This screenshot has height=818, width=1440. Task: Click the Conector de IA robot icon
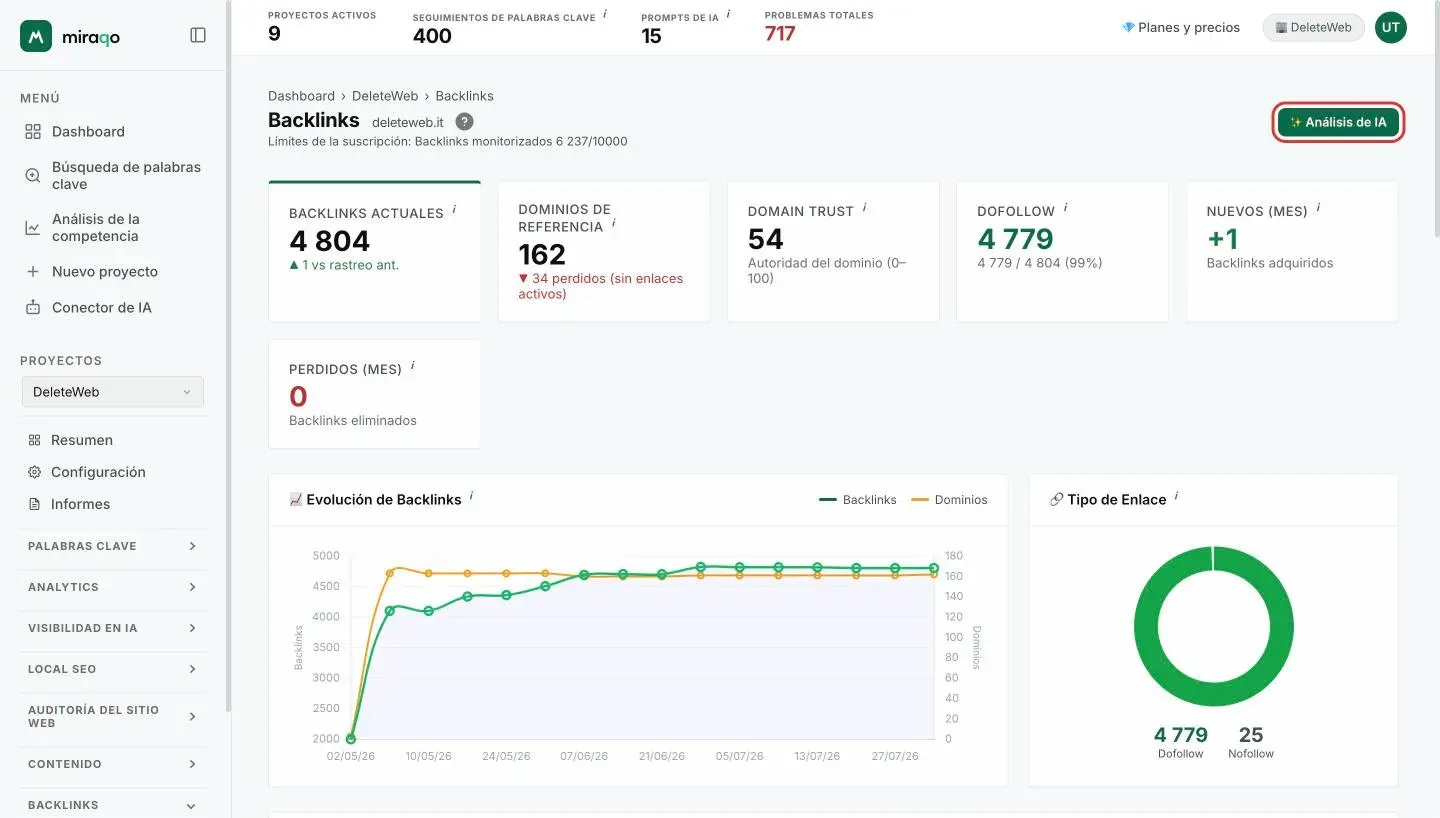point(33,308)
